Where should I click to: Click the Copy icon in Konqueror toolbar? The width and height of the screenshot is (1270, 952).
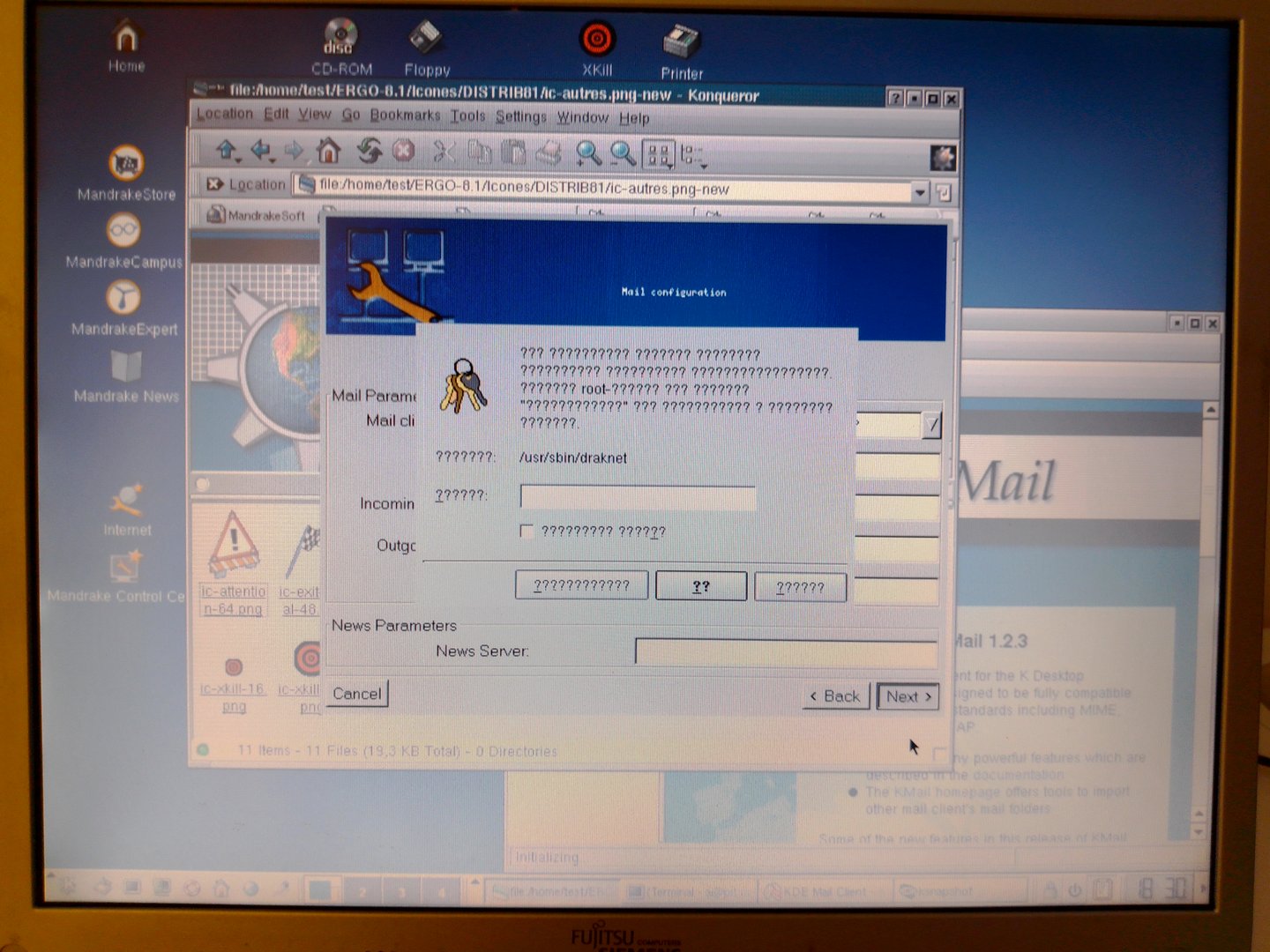pyautogui.click(x=480, y=152)
